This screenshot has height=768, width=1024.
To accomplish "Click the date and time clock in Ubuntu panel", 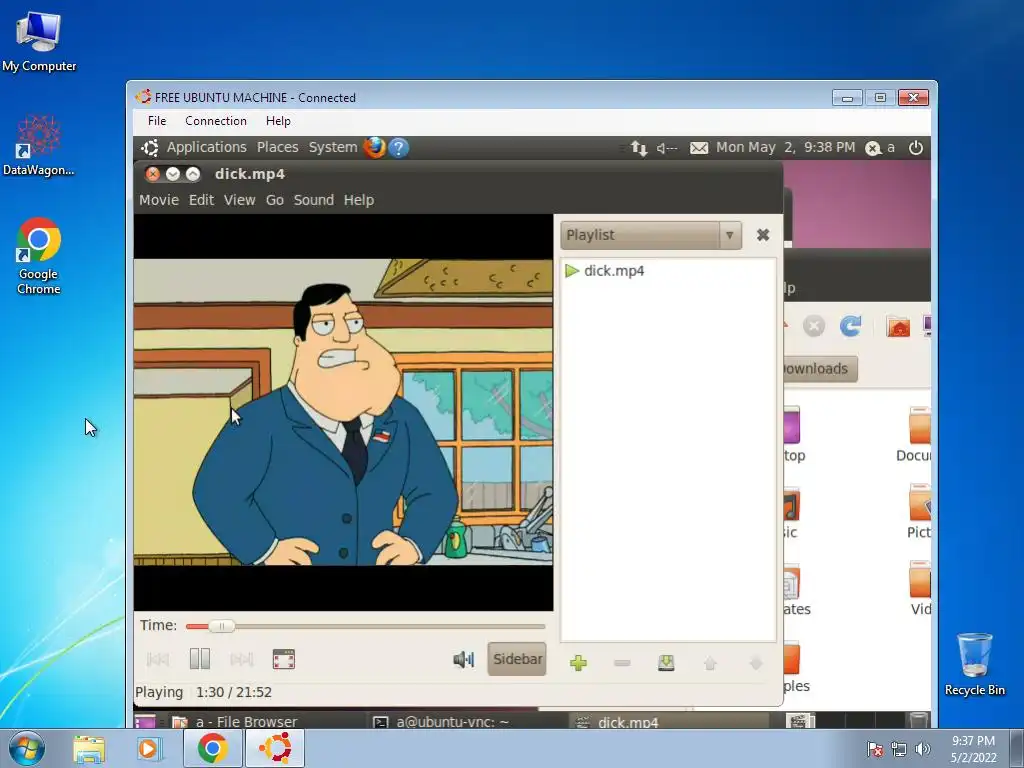I will coord(786,148).
